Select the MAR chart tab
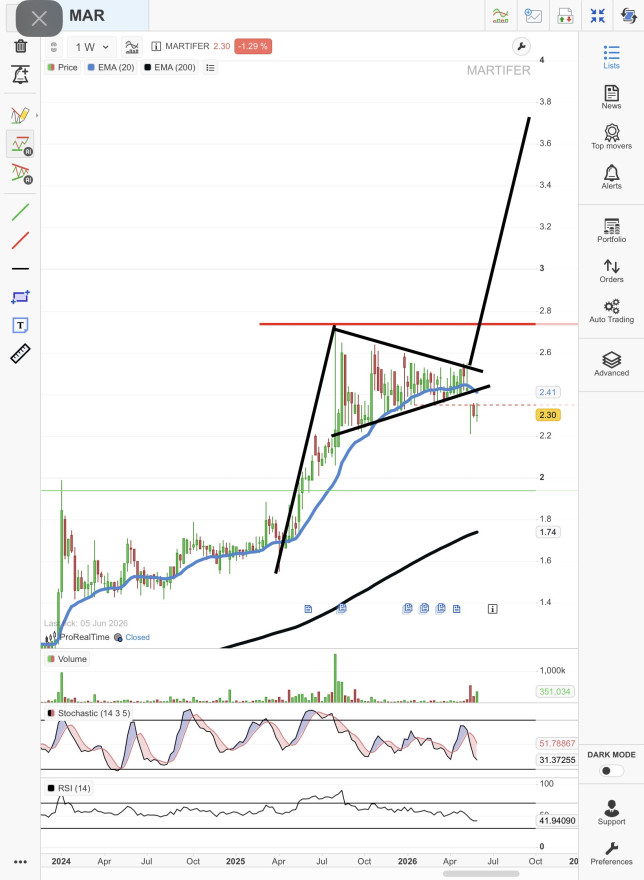The height and width of the screenshot is (880, 644). click(86, 16)
